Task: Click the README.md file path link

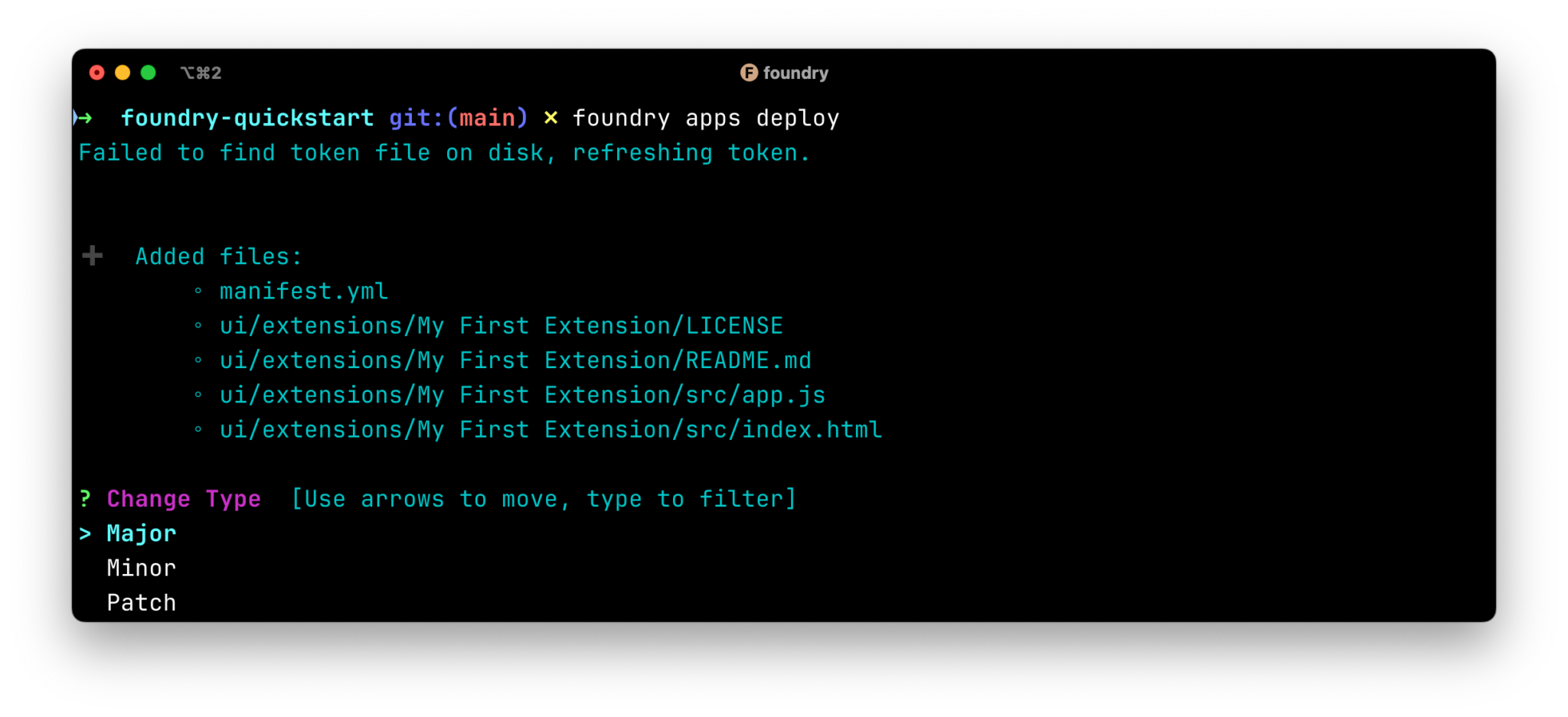Action: tap(514, 360)
